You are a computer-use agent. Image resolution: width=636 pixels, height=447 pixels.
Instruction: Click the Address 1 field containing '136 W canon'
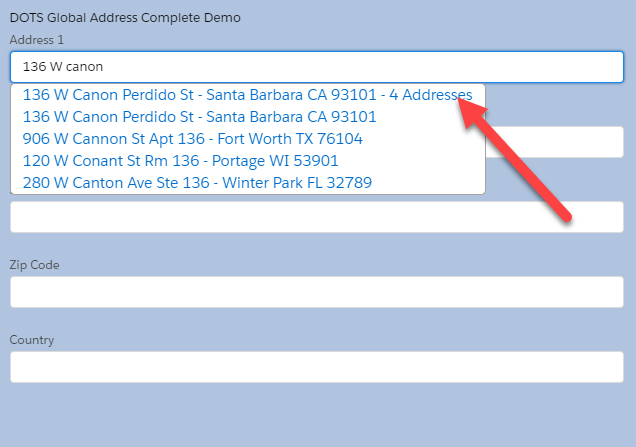[x=316, y=67]
